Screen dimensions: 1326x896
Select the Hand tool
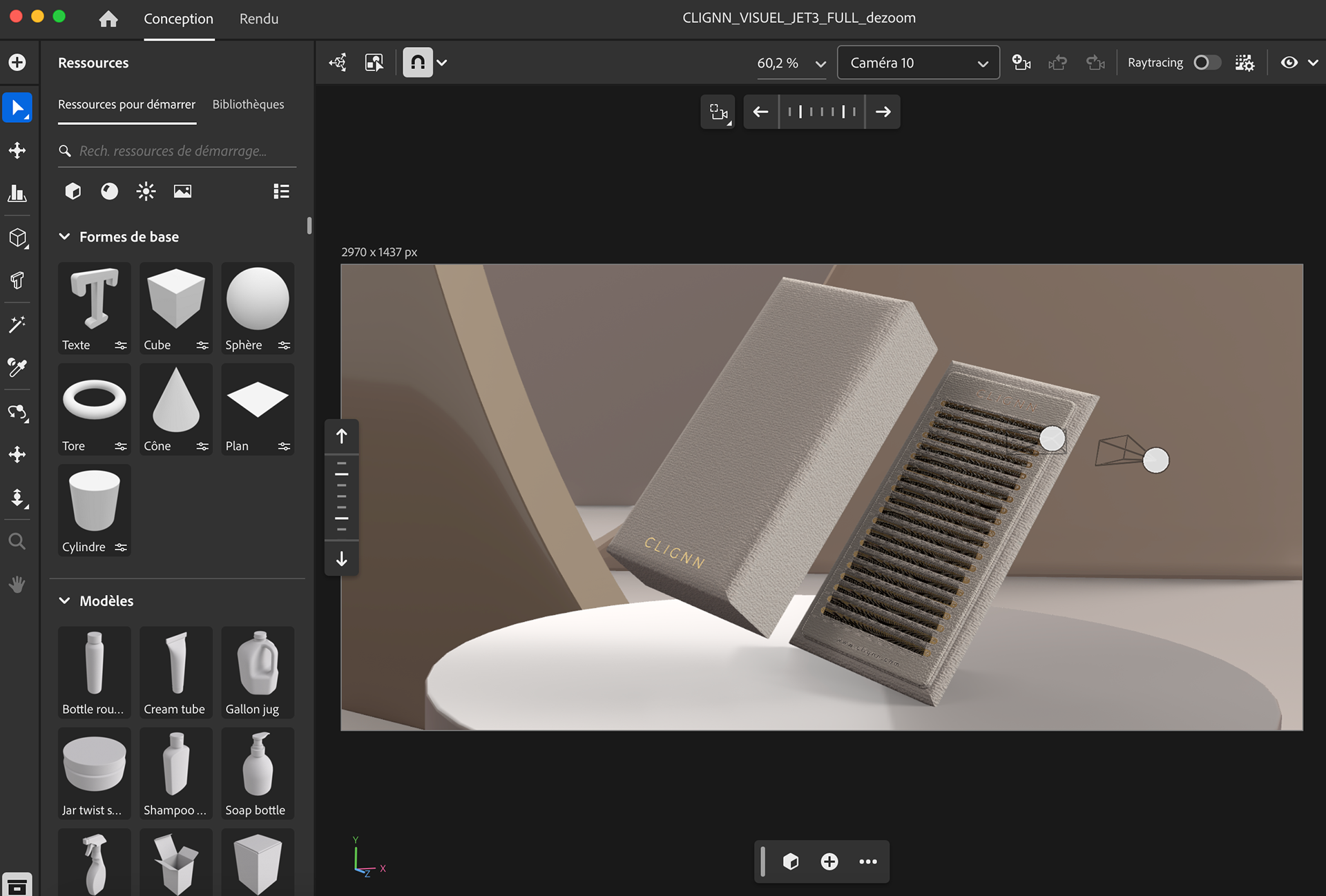tap(17, 584)
